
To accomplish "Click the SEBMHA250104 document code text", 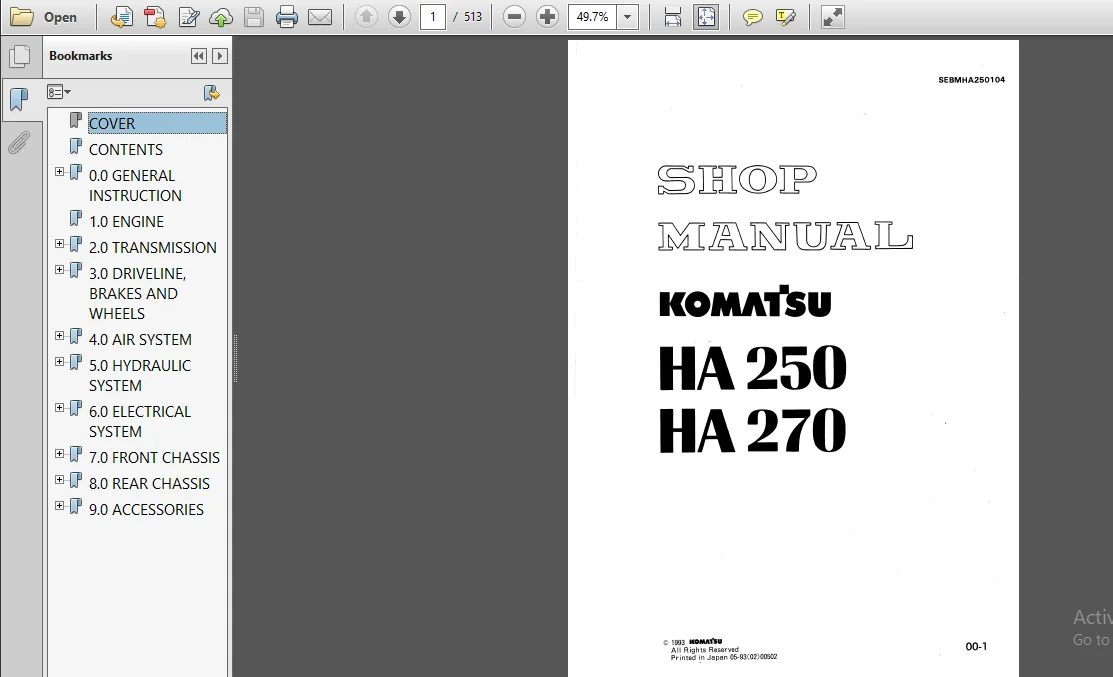I will (971, 80).
